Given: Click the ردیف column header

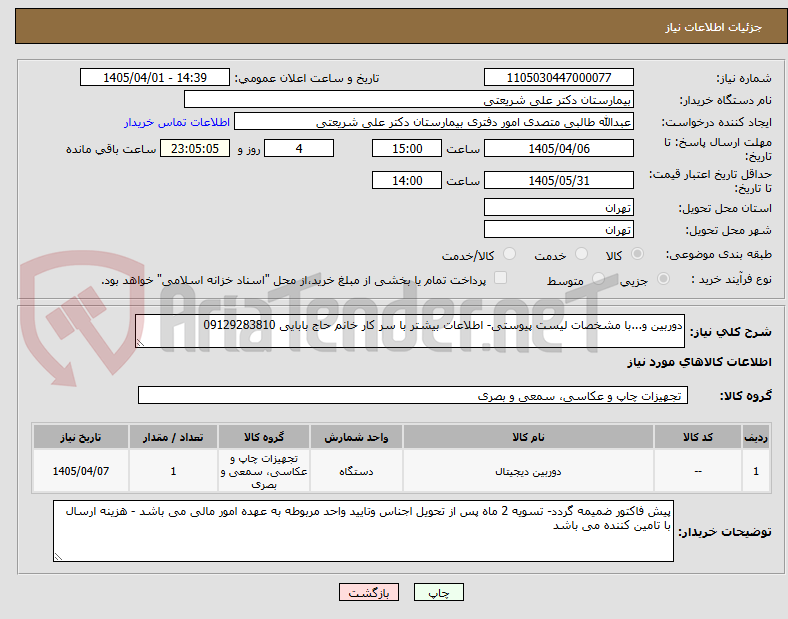Looking at the screenshot, I should pyautogui.click(x=756, y=437).
